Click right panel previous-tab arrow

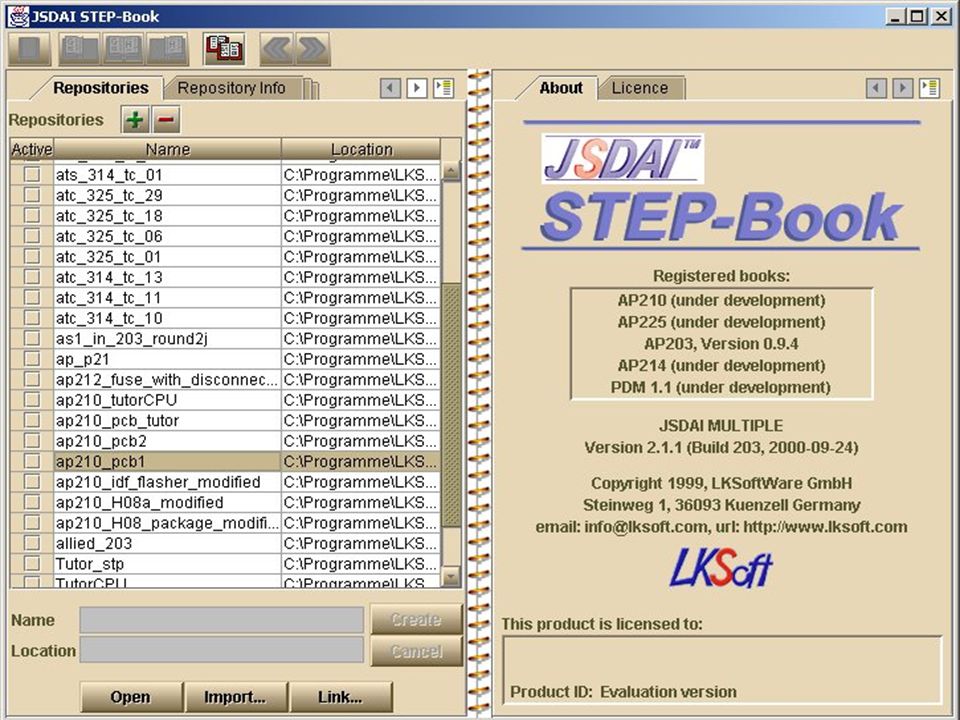pos(876,88)
